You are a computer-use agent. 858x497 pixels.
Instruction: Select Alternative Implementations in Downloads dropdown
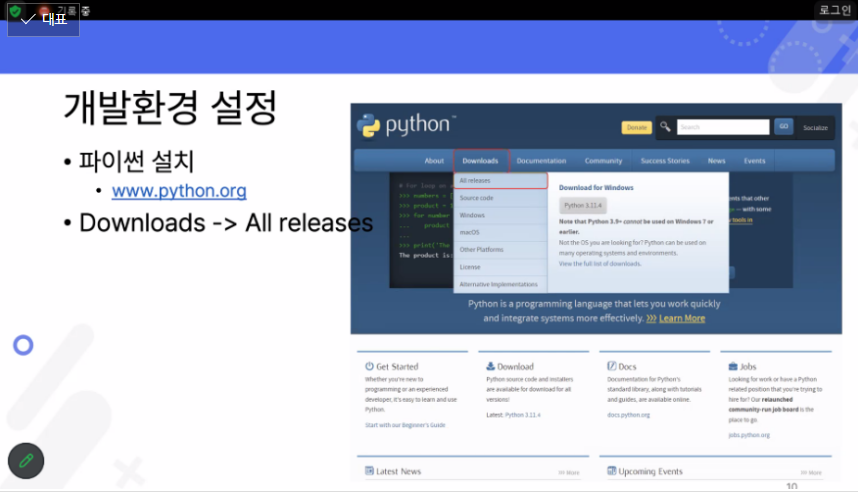(500, 284)
